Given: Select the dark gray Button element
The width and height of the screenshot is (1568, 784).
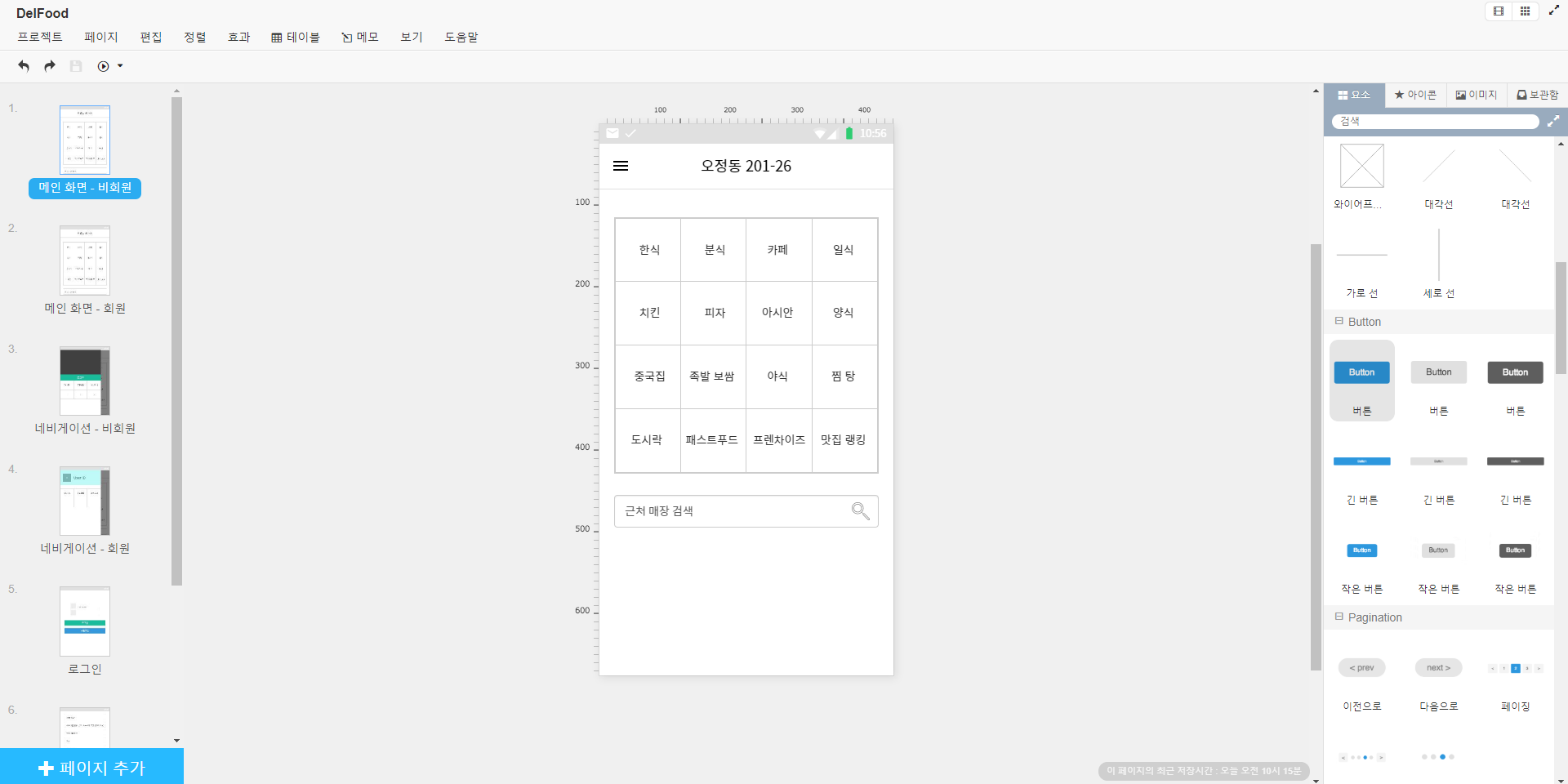Looking at the screenshot, I should click(x=1516, y=372).
